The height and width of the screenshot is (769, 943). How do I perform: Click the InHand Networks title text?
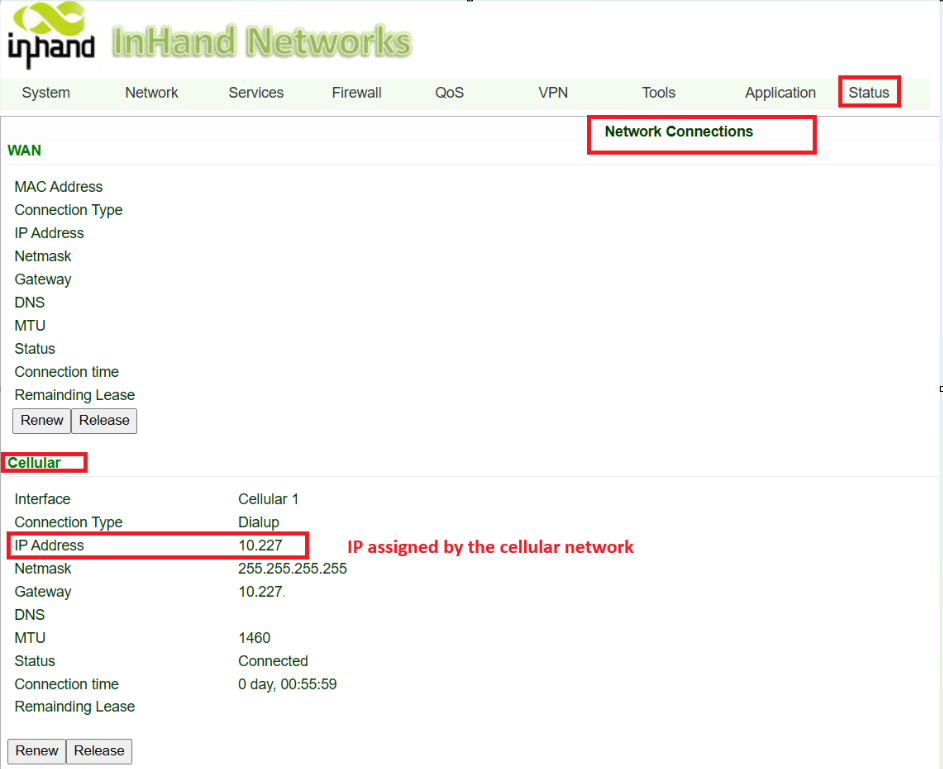262,41
